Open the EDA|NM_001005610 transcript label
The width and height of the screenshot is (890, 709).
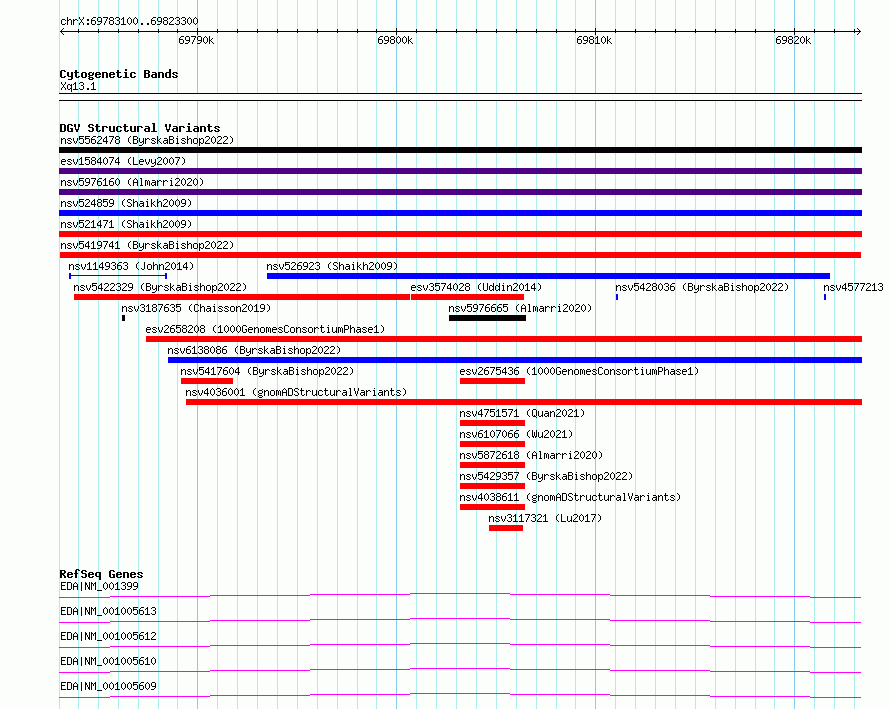coord(108,661)
